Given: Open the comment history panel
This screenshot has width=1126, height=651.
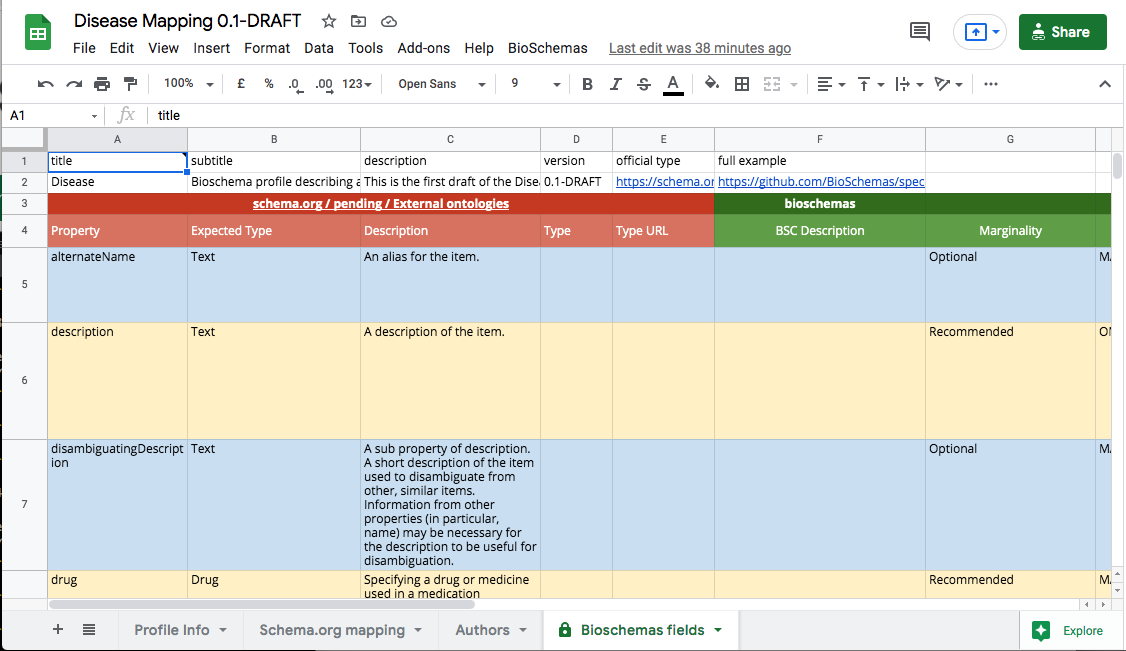Looking at the screenshot, I should click(x=919, y=31).
